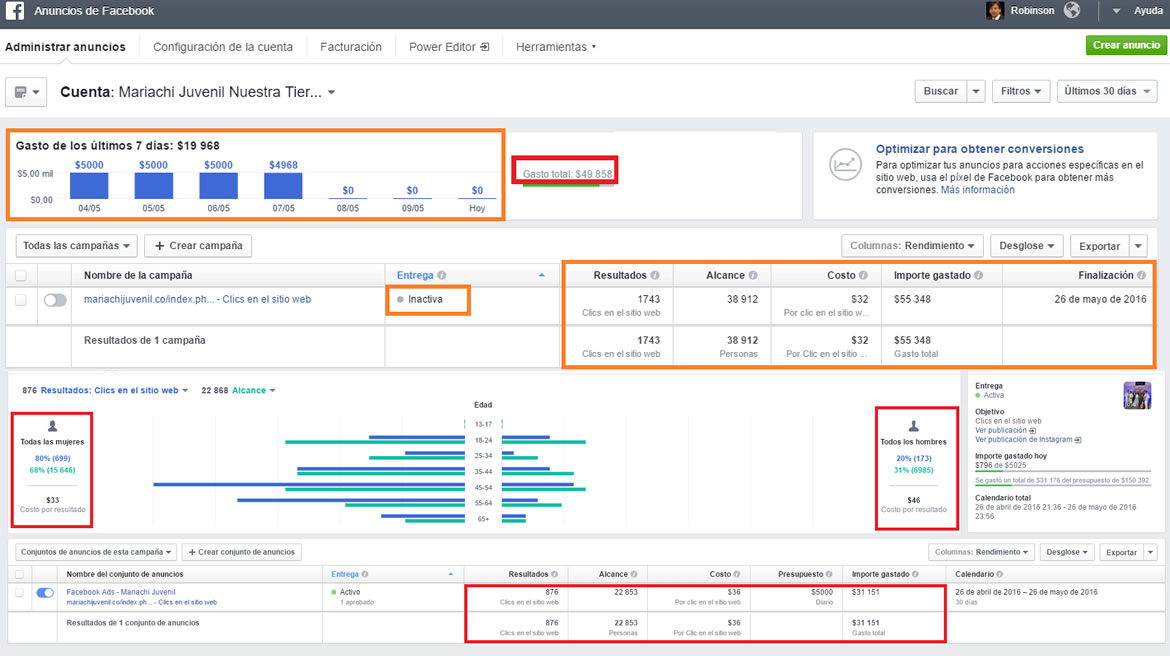Open the globe notifications icon

pos(1072,10)
